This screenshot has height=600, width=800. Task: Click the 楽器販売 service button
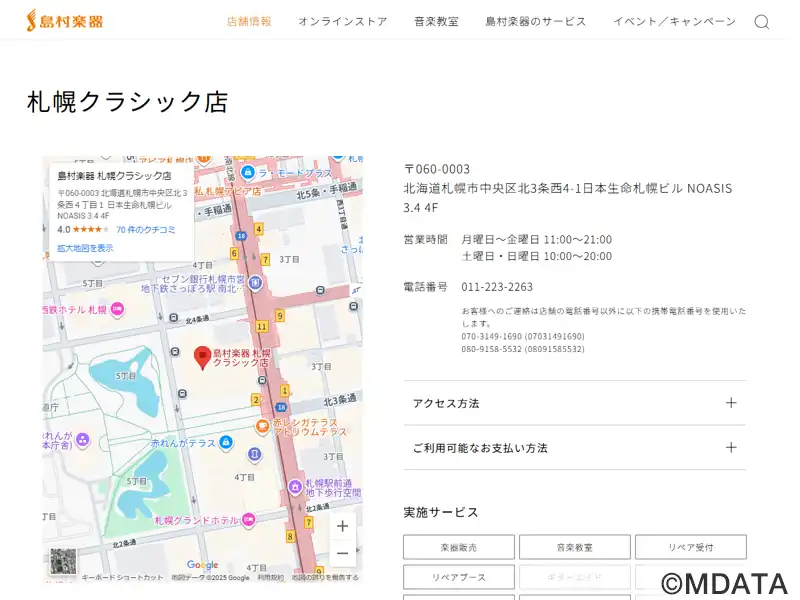click(459, 547)
